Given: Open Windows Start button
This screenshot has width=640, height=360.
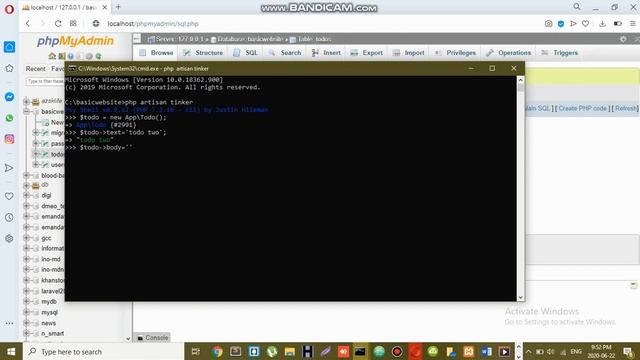Looking at the screenshot, I should 11,352.
